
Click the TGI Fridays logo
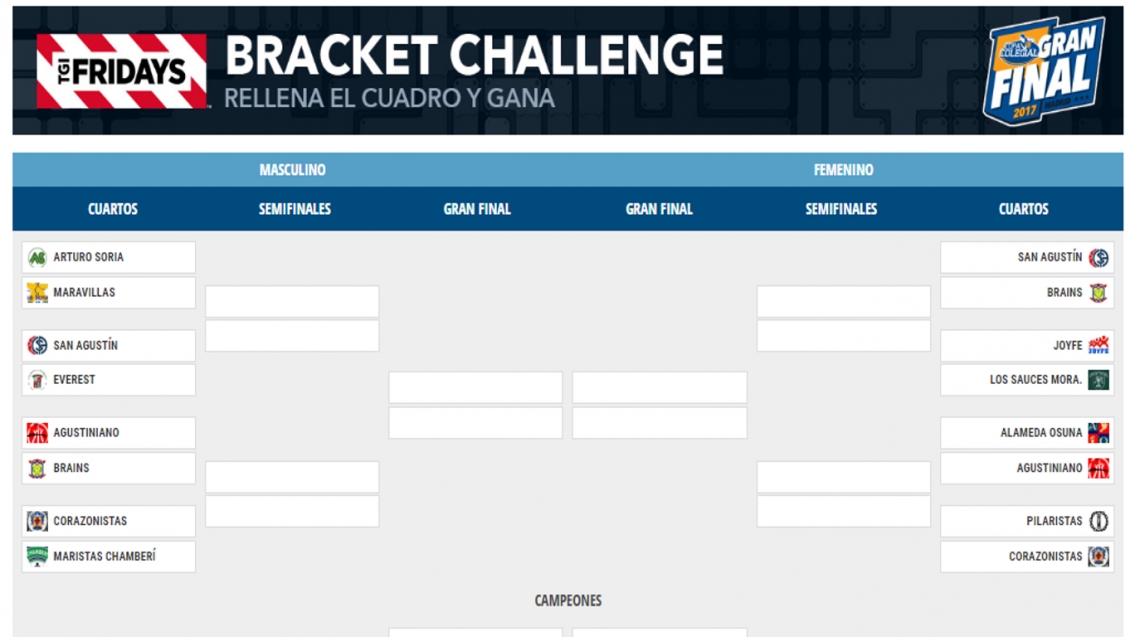click(122, 71)
